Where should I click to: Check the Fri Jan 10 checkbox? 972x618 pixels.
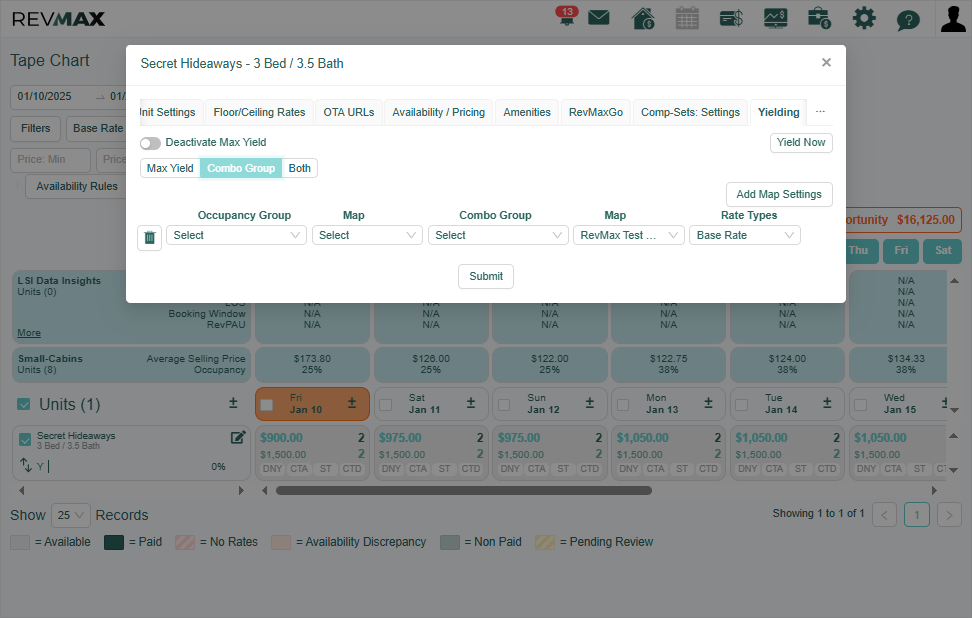coord(267,405)
